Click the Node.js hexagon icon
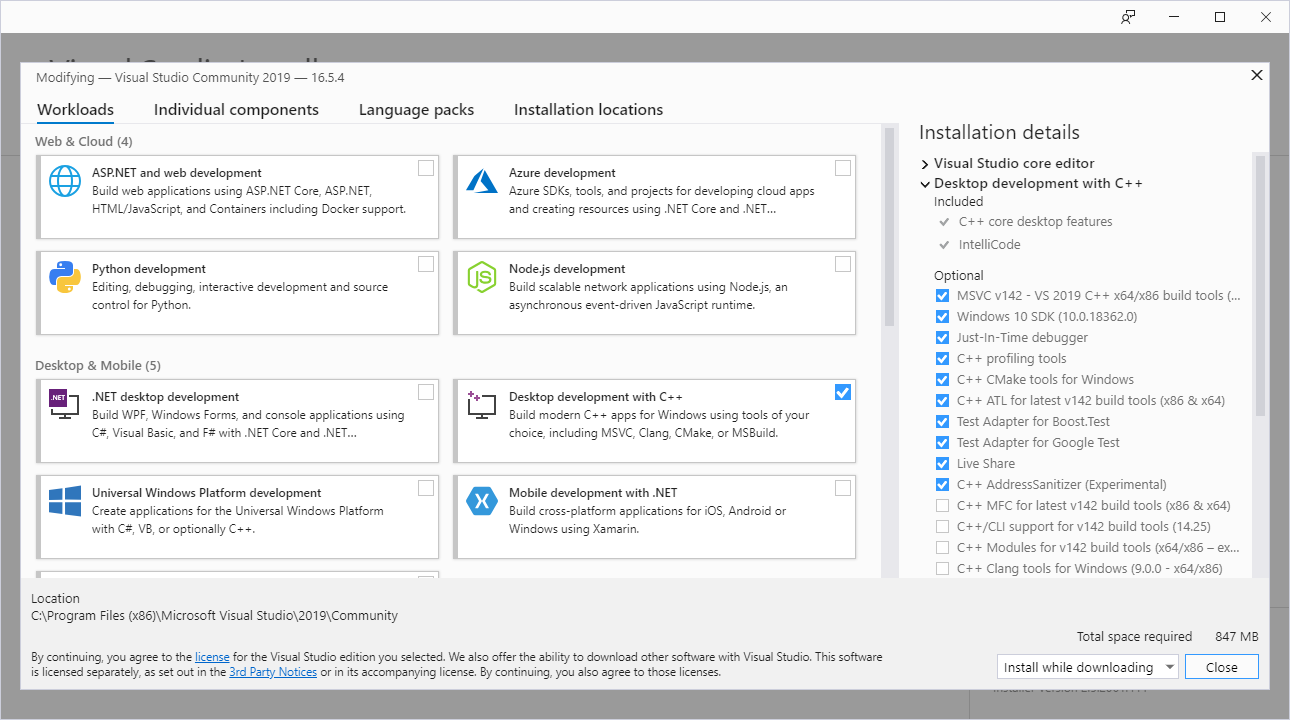1290x720 pixels. click(x=482, y=277)
